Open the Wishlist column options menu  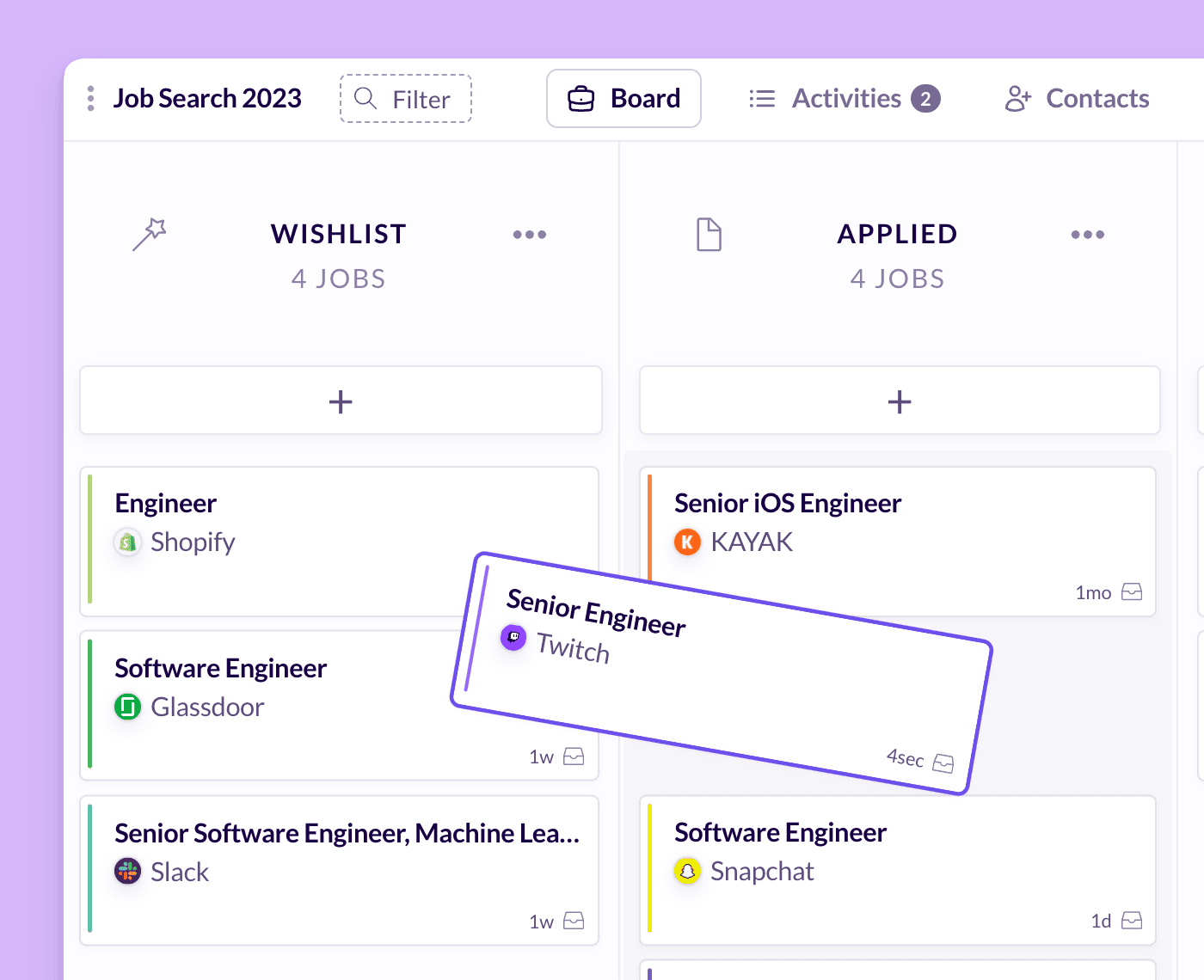click(530, 234)
